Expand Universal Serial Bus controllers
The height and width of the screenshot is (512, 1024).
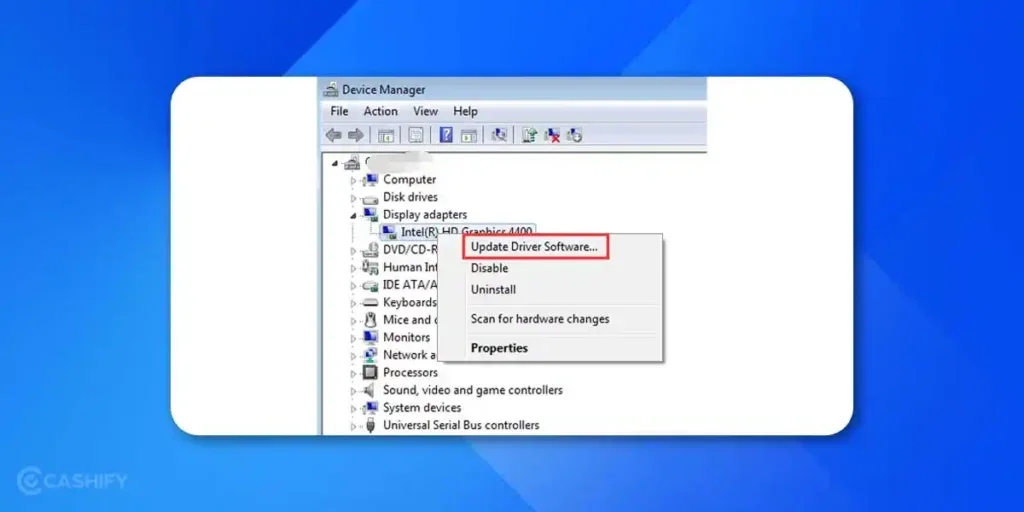point(354,426)
